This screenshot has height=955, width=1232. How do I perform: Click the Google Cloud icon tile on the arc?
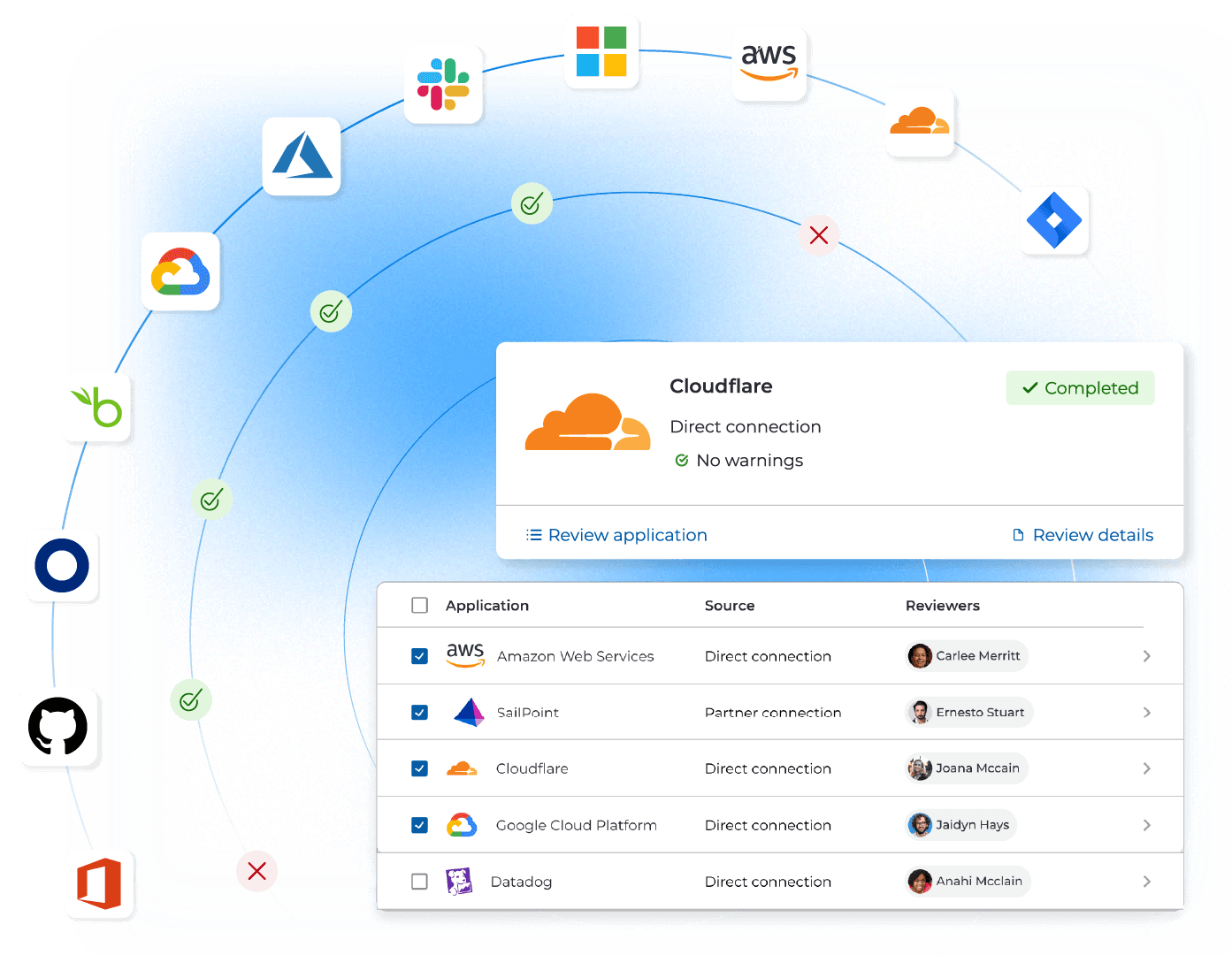tap(180, 271)
